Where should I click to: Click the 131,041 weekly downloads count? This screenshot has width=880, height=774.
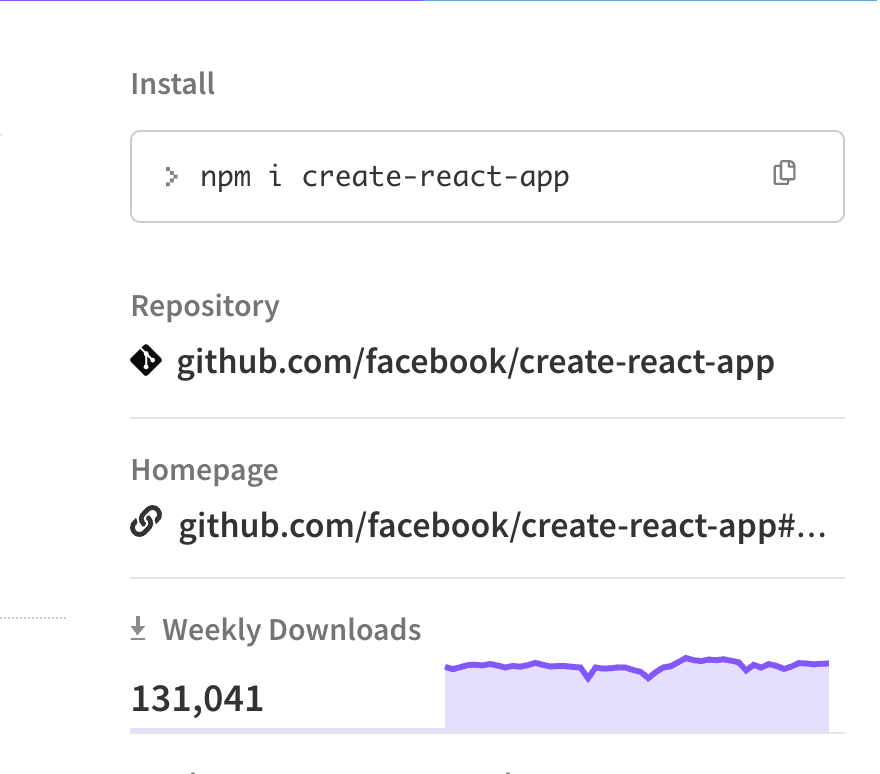(x=197, y=698)
